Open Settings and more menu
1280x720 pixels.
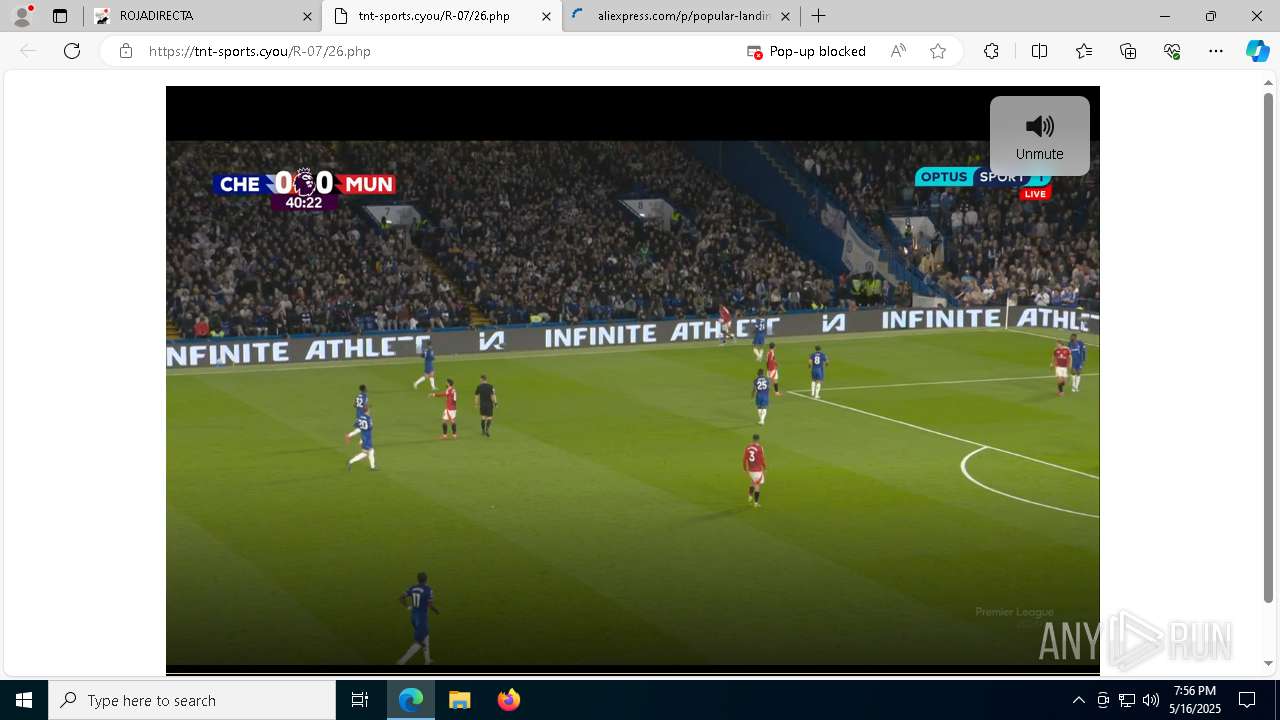coord(1216,51)
